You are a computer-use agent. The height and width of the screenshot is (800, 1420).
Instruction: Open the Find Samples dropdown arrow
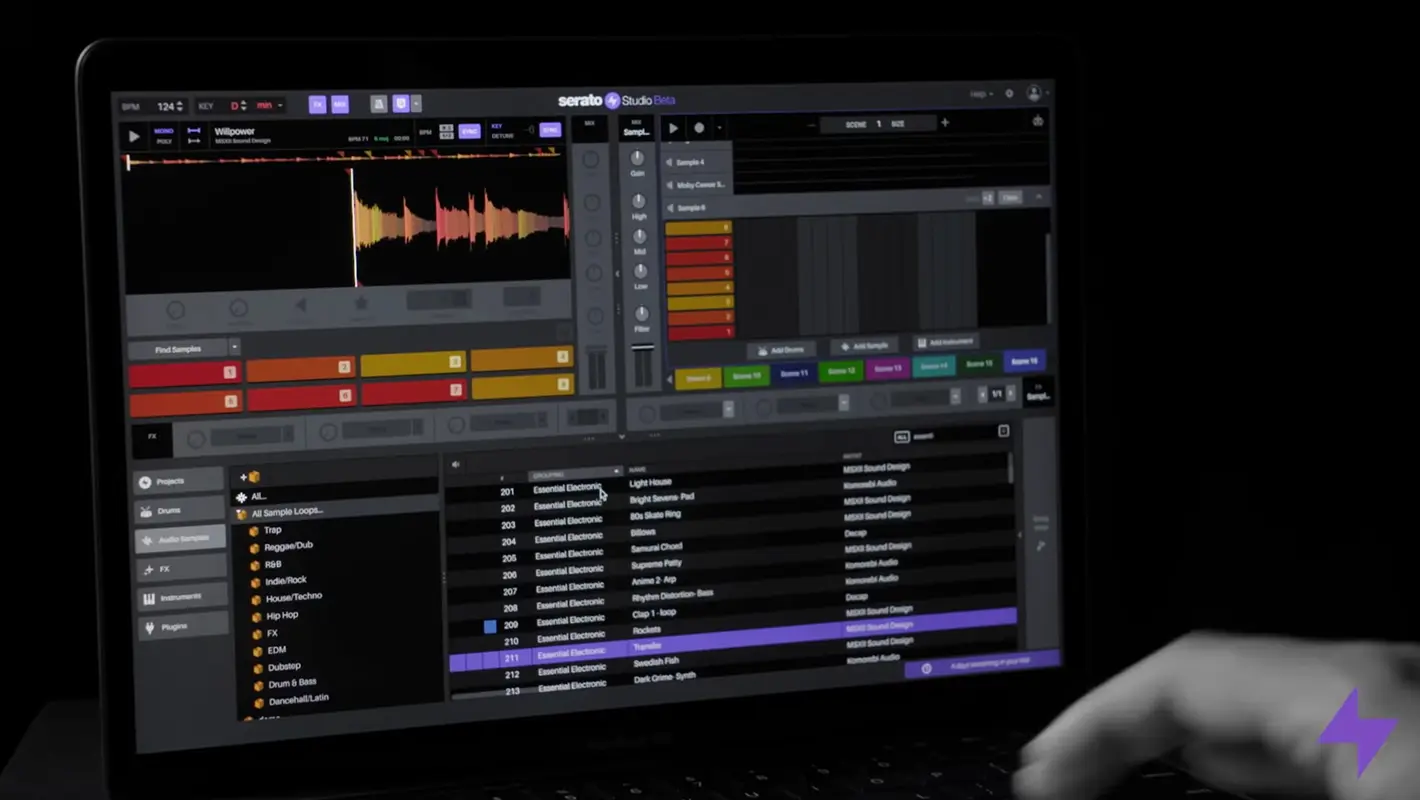tap(235, 347)
